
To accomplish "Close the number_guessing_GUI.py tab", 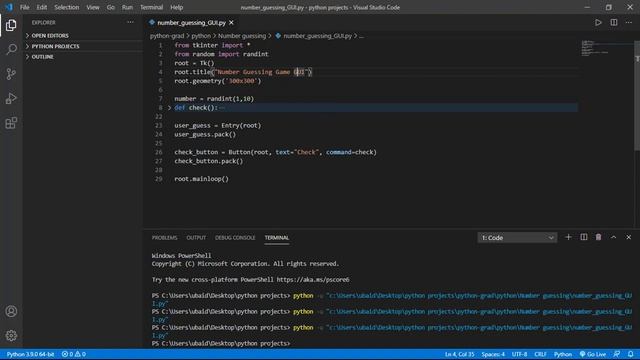I will coord(231,22).
